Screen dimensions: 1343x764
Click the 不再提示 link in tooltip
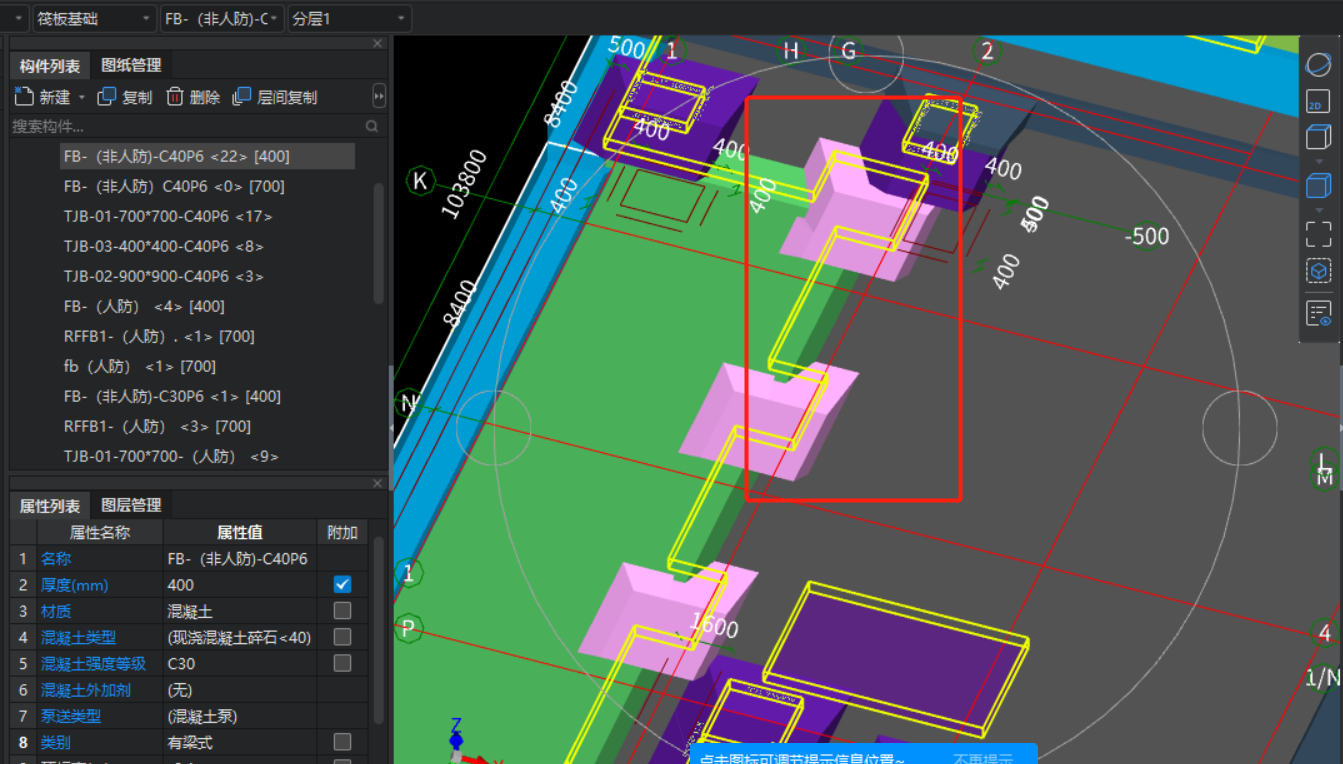coord(982,759)
